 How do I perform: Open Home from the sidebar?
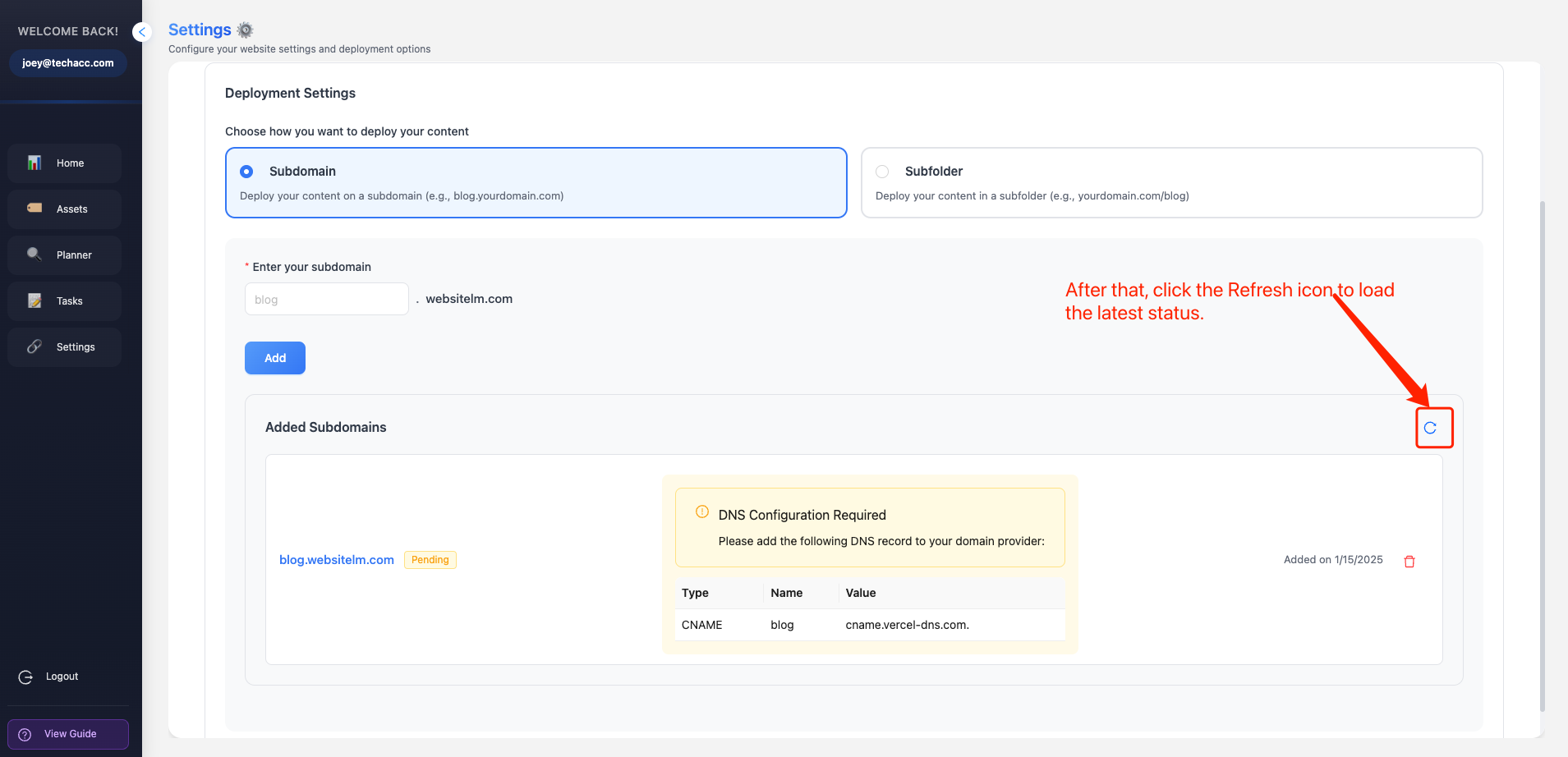(65, 163)
